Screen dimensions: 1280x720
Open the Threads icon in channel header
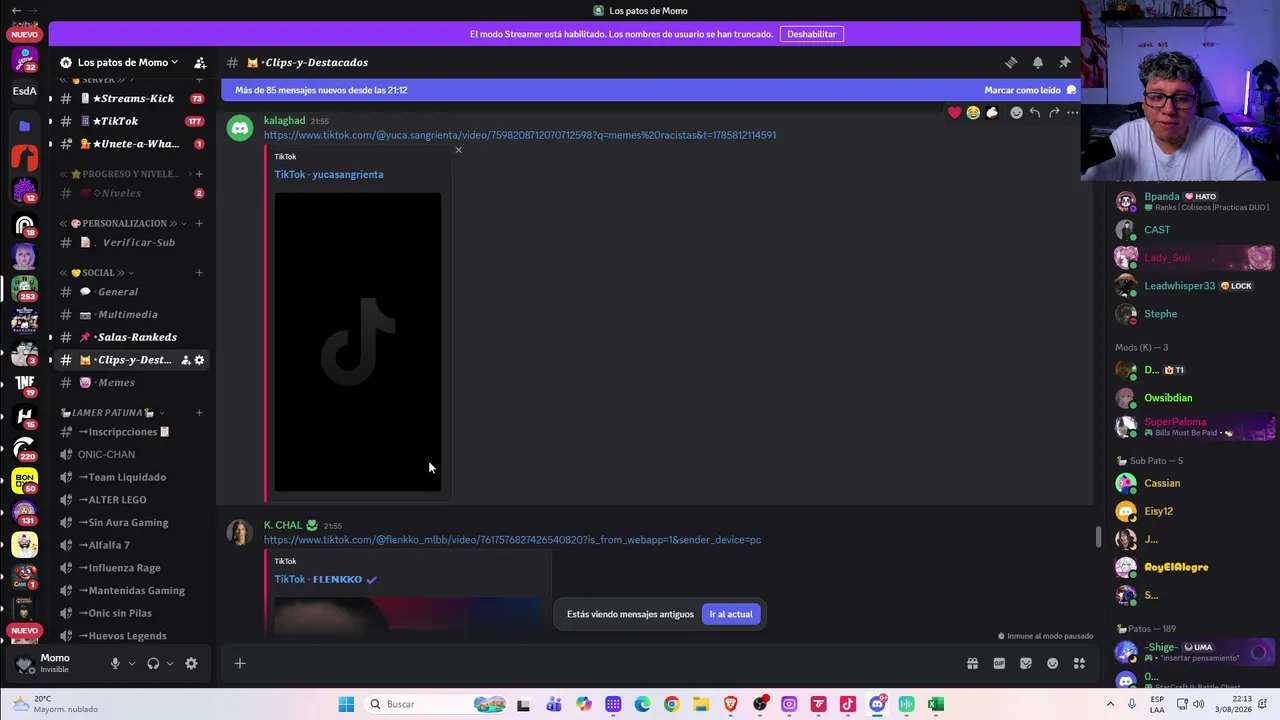[1011, 62]
